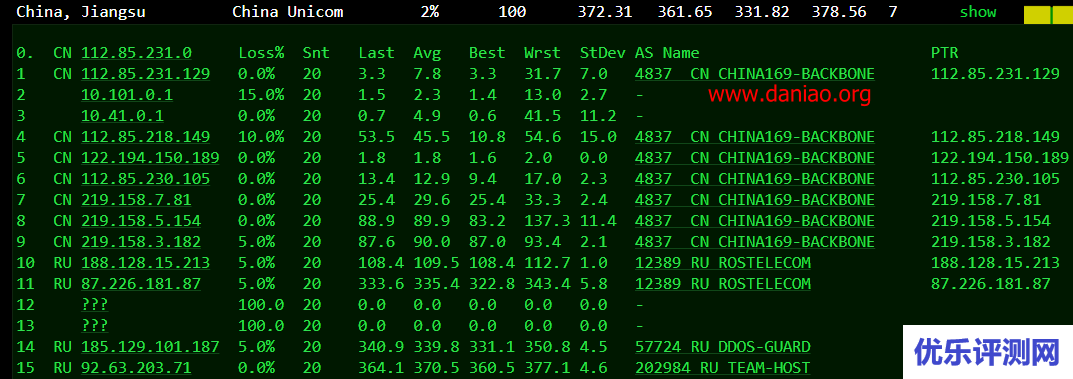The height and width of the screenshot is (379, 1073).
Task: Click the ??? entry on hop 12
Action: (x=94, y=304)
